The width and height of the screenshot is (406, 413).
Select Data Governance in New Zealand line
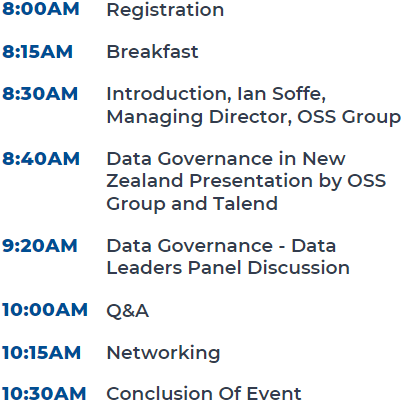pyautogui.click(x=226, y=159)
